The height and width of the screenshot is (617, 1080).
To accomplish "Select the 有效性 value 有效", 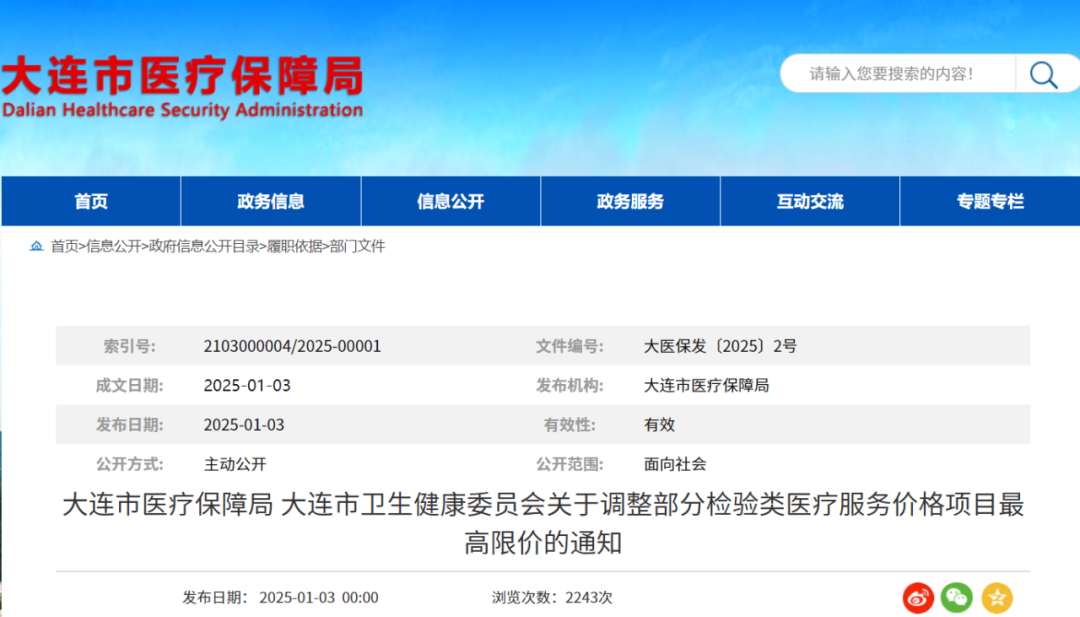I will pyautogui.click(x=659, y=424).
